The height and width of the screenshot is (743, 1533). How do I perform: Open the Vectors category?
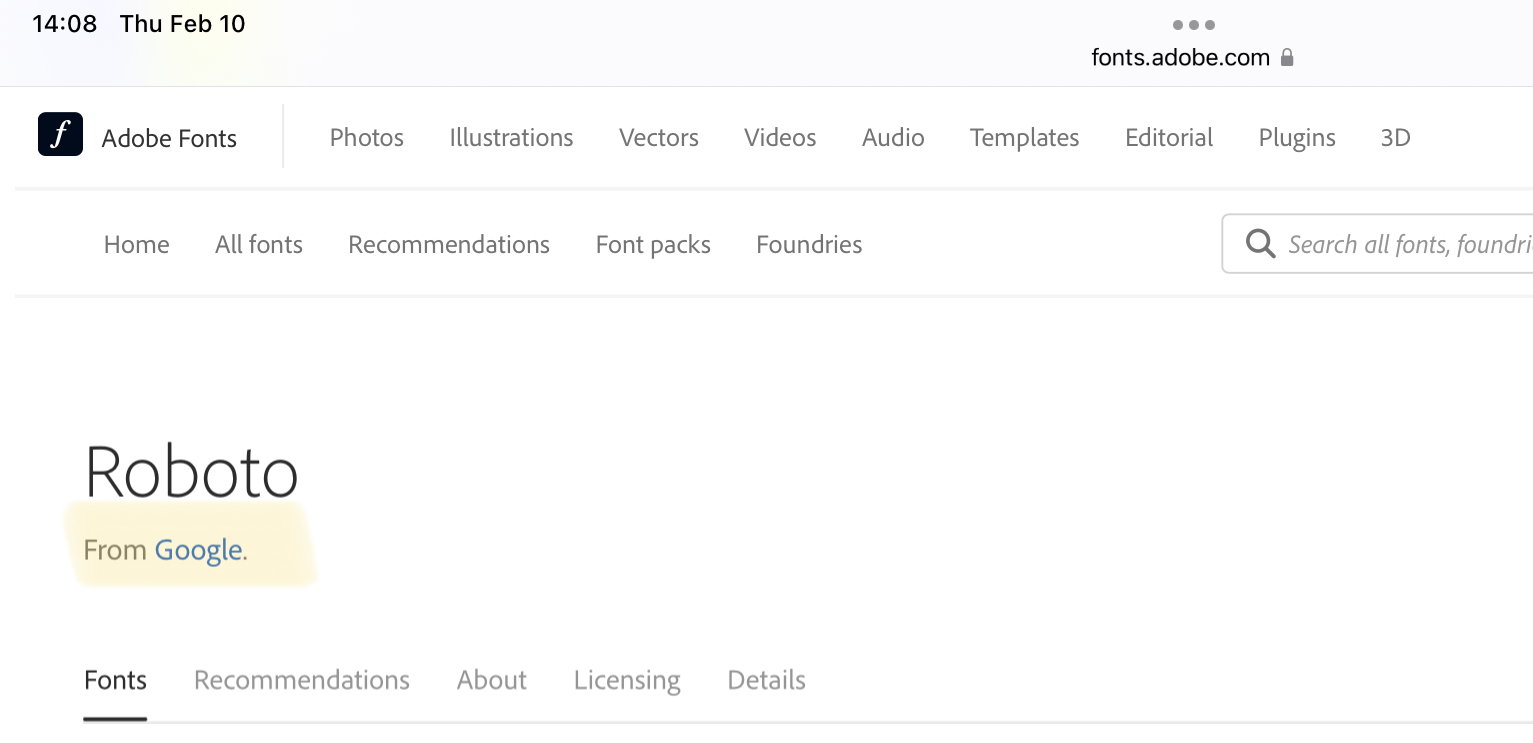tap(658, 138)
